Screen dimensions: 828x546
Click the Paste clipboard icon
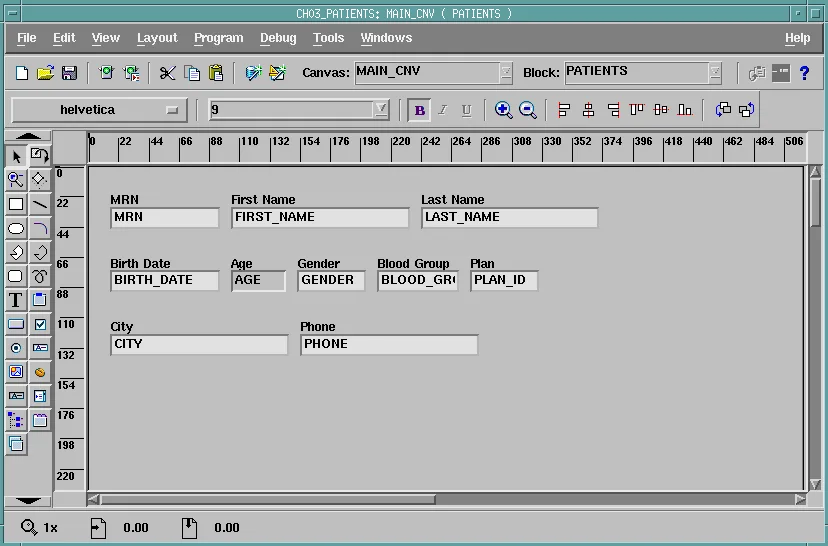216,73
